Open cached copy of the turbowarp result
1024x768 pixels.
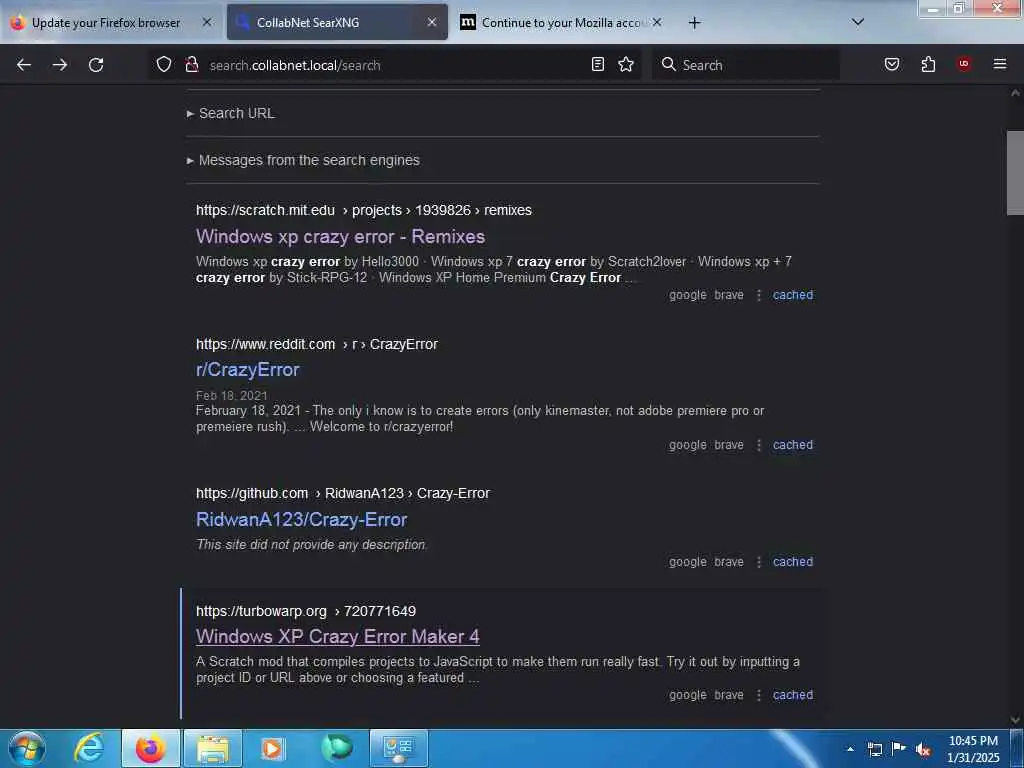(x=793, y=695)
